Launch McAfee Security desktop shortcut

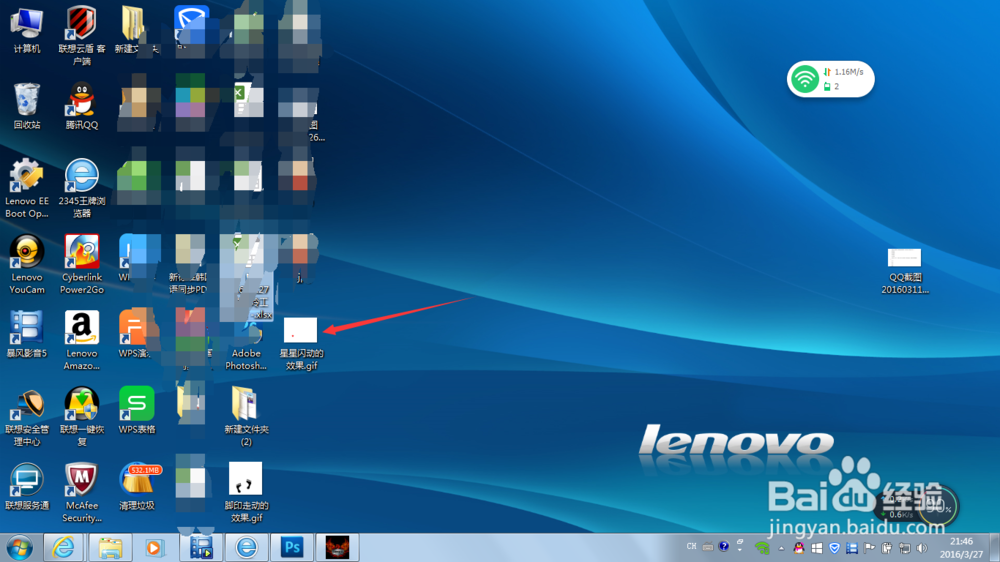82,492
